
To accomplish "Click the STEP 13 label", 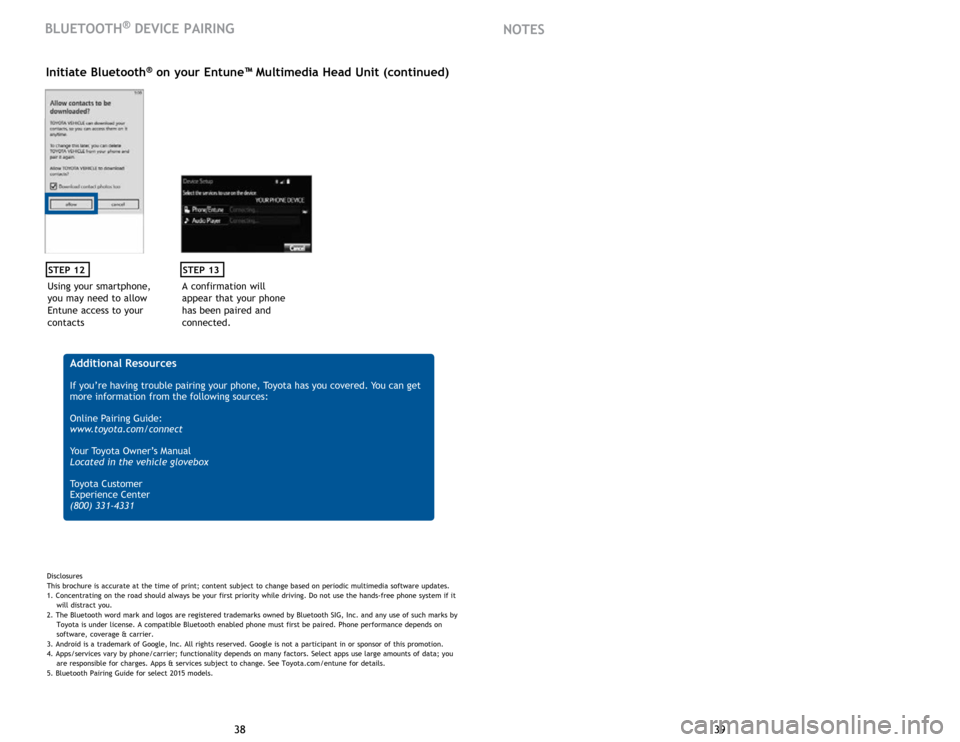I will click(x=202, y=269).
